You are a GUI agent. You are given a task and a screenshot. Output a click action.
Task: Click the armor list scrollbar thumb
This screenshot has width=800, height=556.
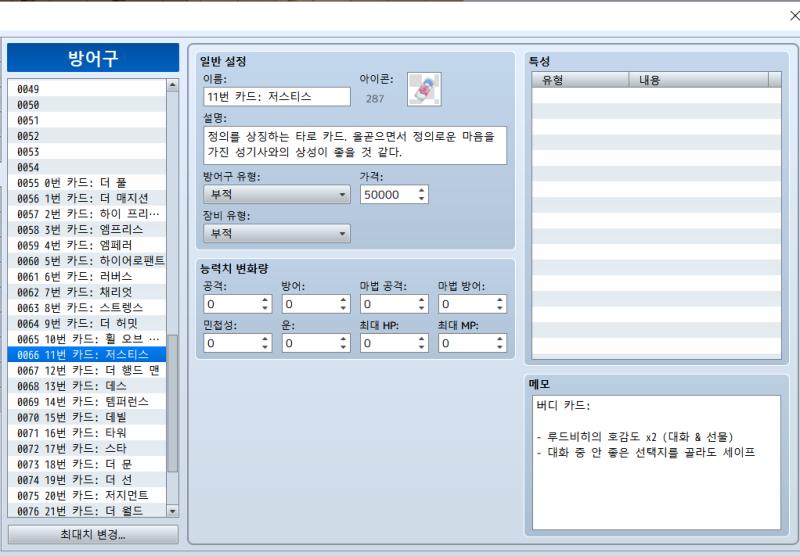(172, 403)
